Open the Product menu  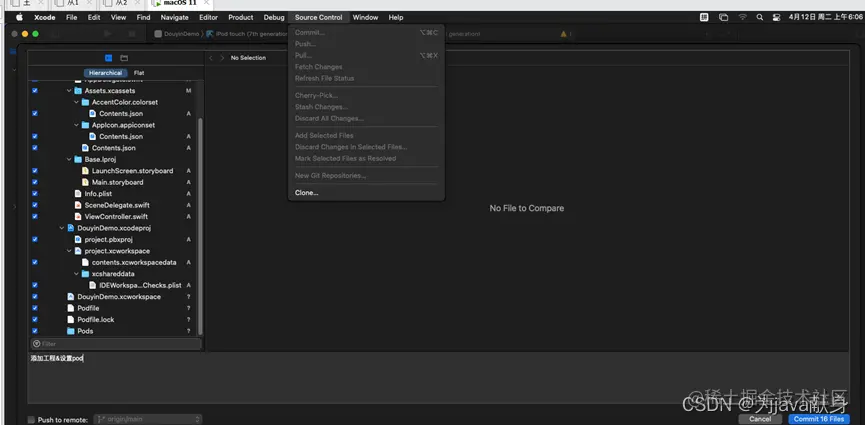[x=241, y=17]
